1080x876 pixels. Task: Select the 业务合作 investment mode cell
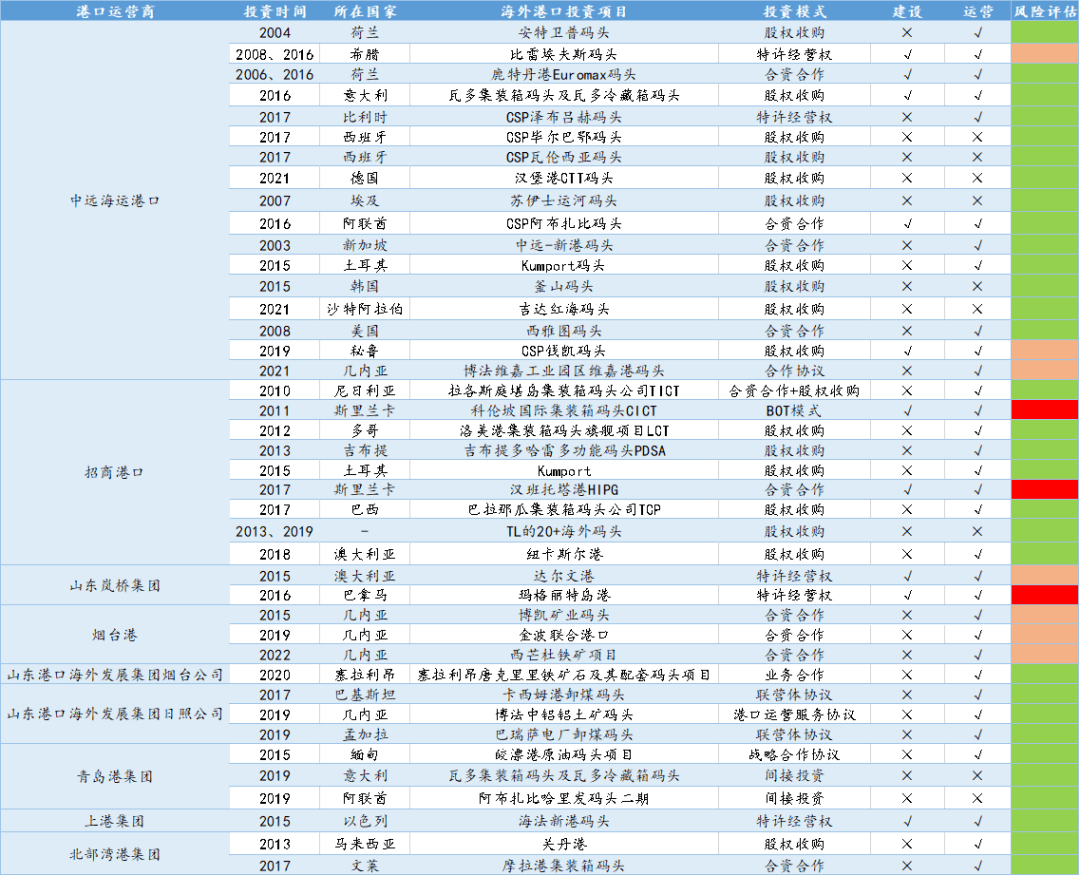coord(795,675)
